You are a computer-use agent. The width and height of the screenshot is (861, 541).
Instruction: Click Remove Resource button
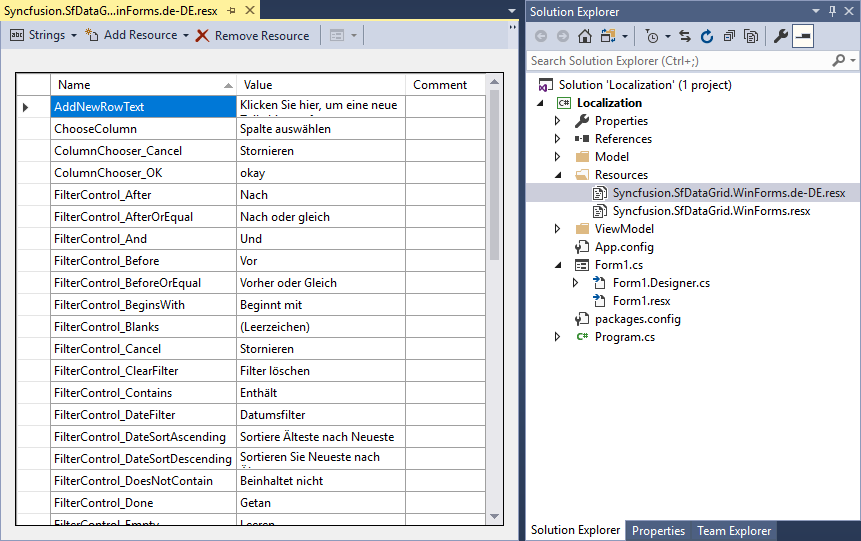point(253,36)
